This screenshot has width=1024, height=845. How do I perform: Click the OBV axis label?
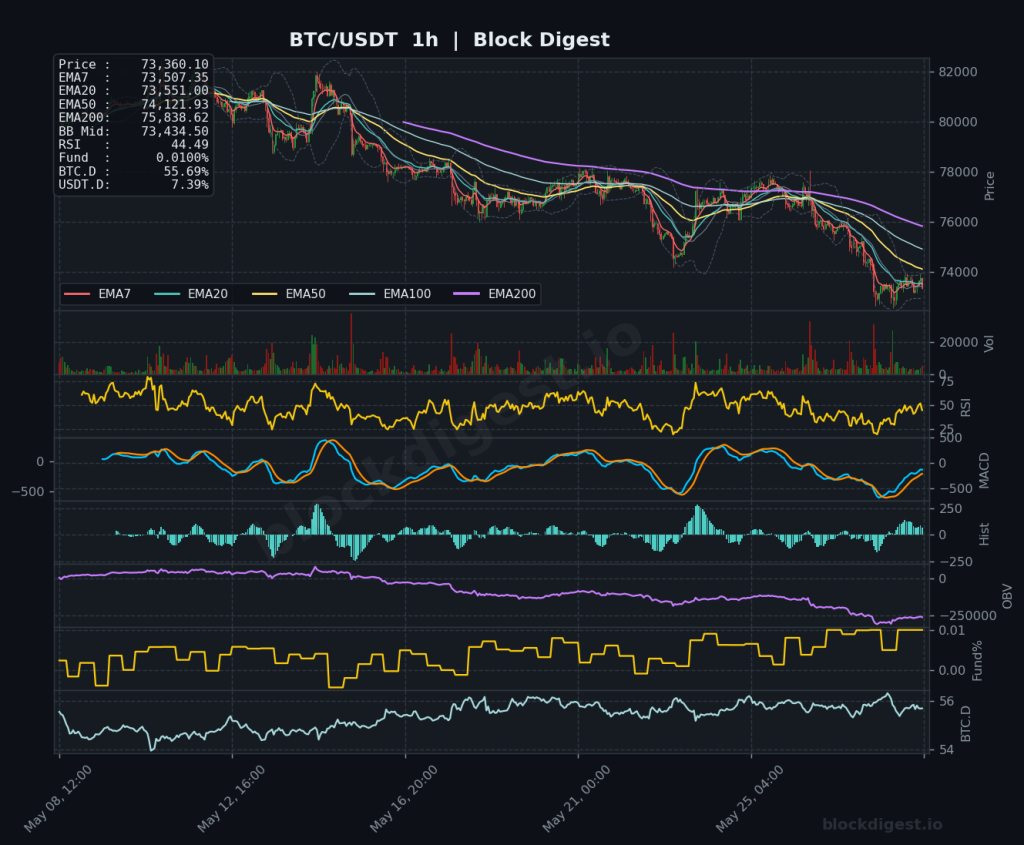[1007, 596]
